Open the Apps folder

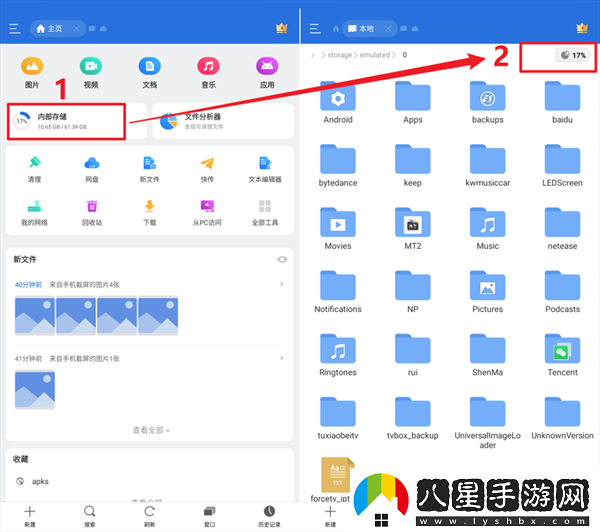pos(413,103)
